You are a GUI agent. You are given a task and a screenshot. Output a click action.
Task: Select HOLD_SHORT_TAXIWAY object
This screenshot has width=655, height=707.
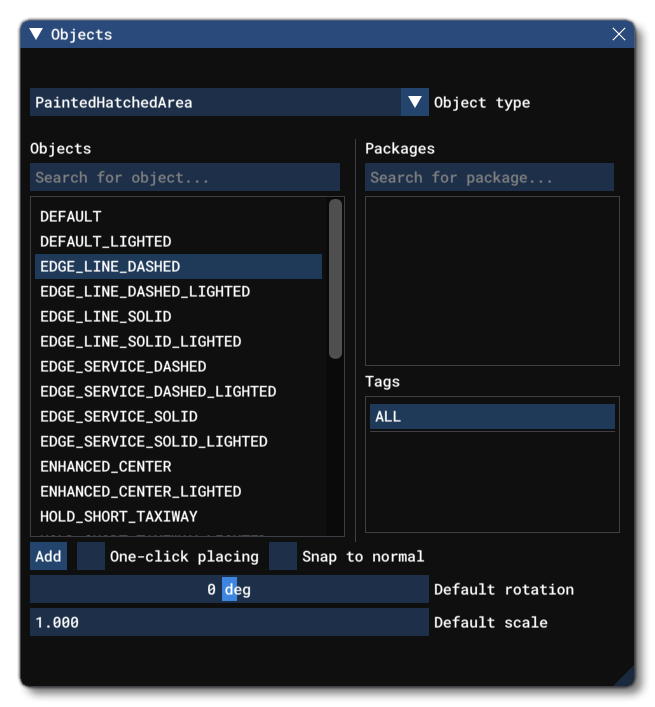118,516
